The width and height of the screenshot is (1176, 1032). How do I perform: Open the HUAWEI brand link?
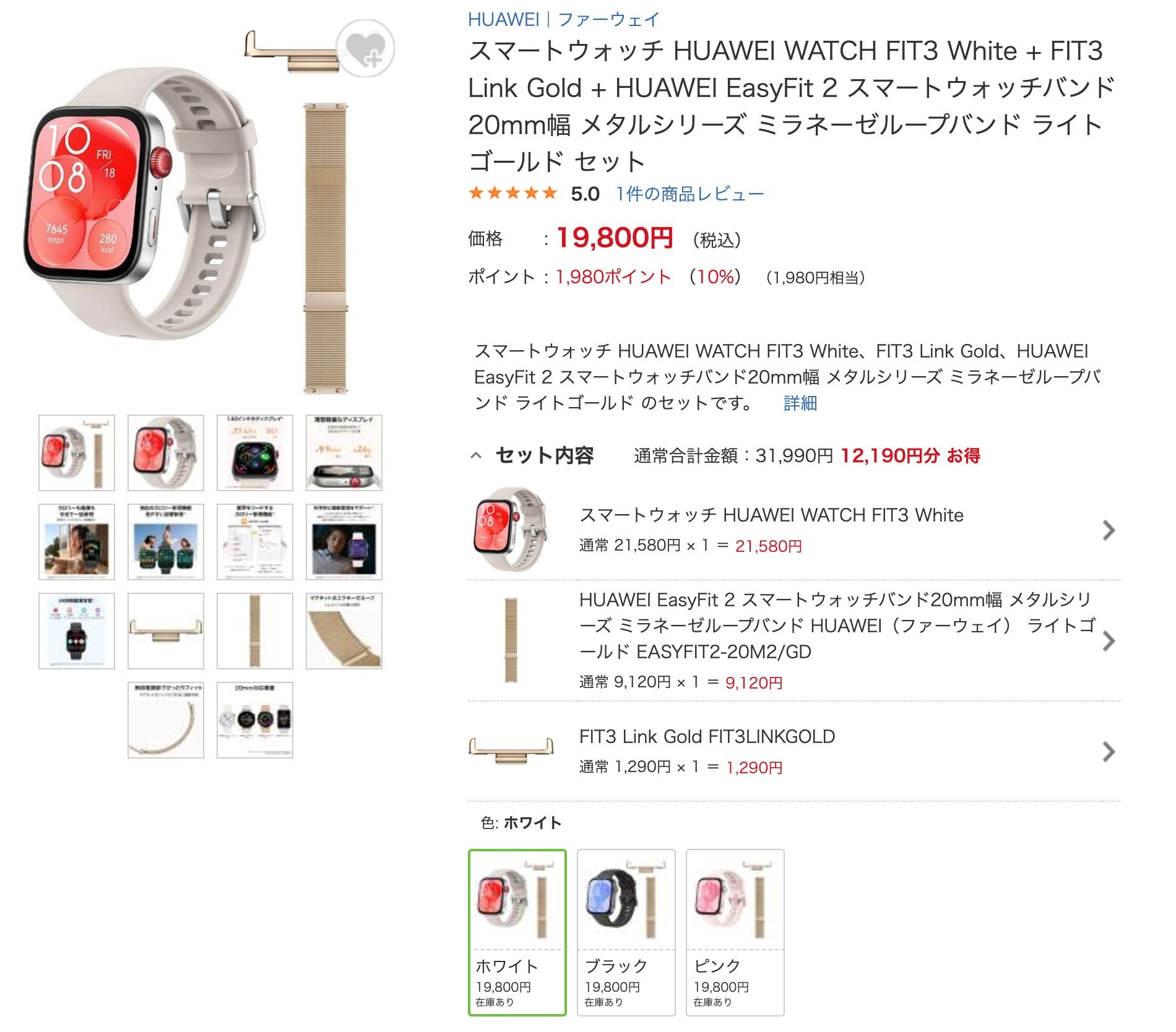click(x=504, y=19)
